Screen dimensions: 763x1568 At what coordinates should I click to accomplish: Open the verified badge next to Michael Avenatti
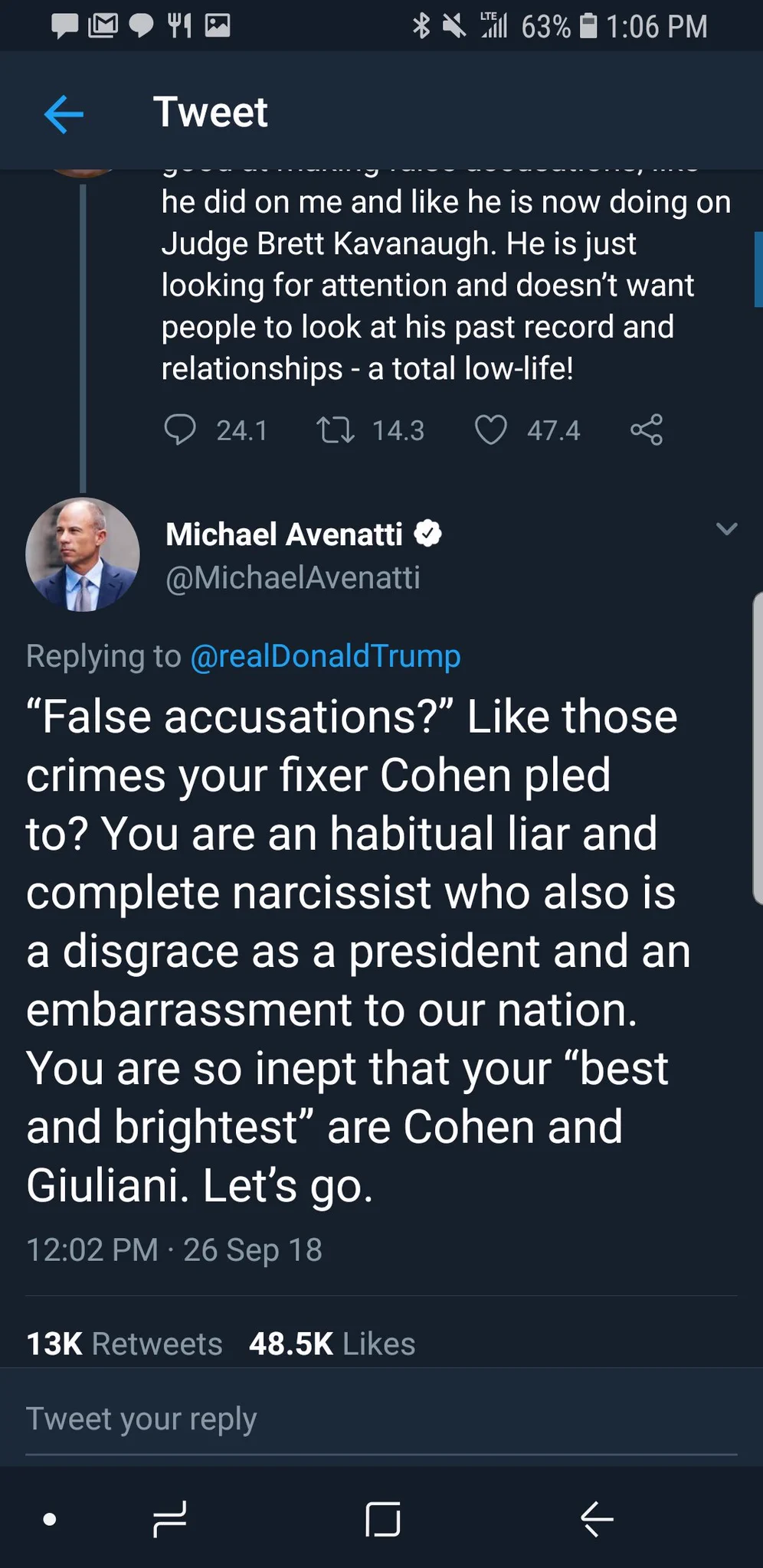pos(428,534)
